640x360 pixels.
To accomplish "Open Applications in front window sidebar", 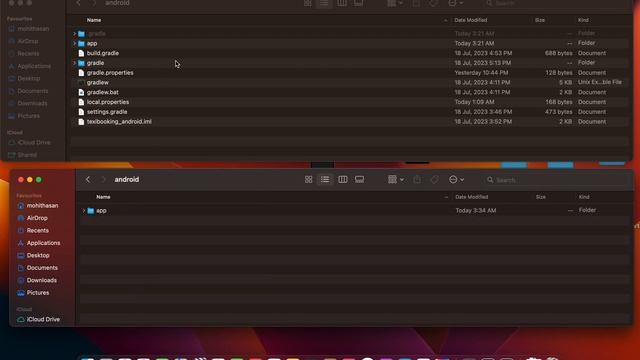I will tap(39, 243).
